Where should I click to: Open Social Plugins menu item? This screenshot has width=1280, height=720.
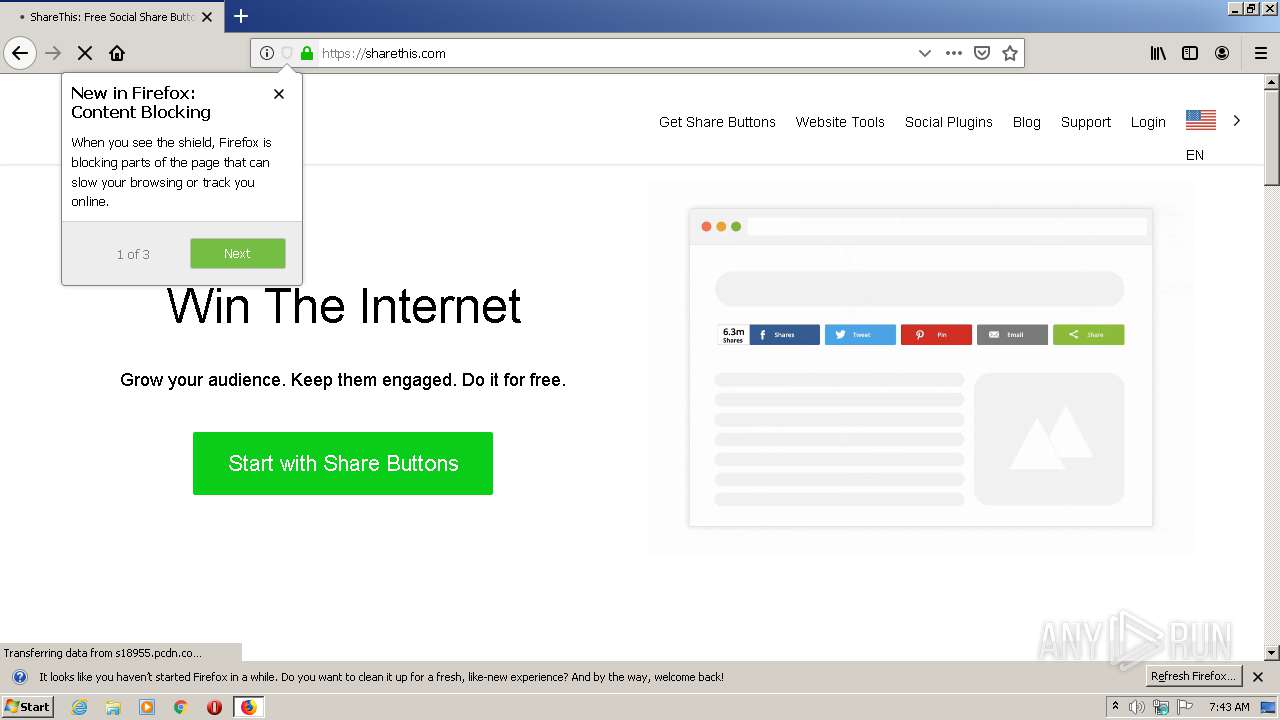click(x=949, y=122)
